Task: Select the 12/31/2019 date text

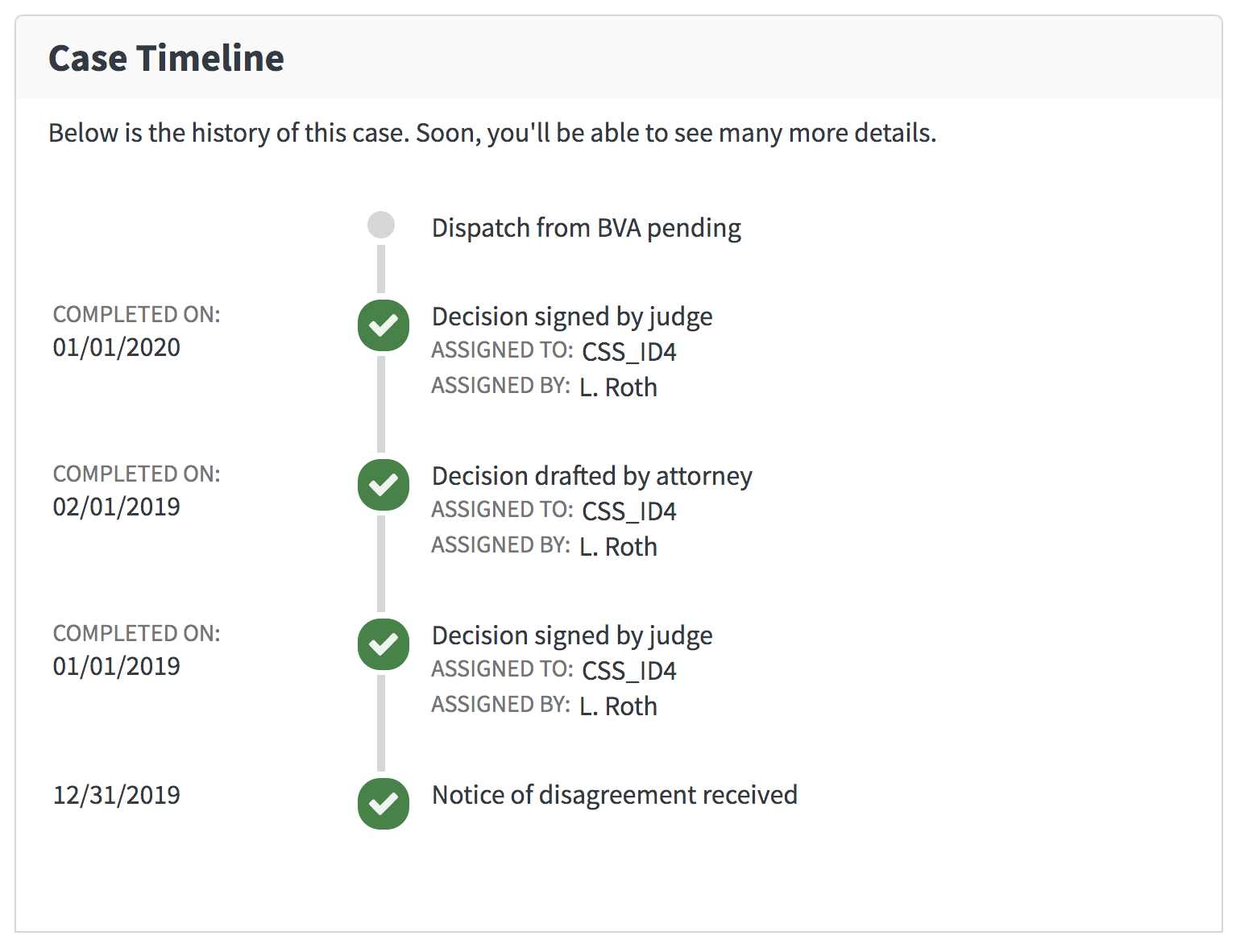Action: click(x=117, y=794)
